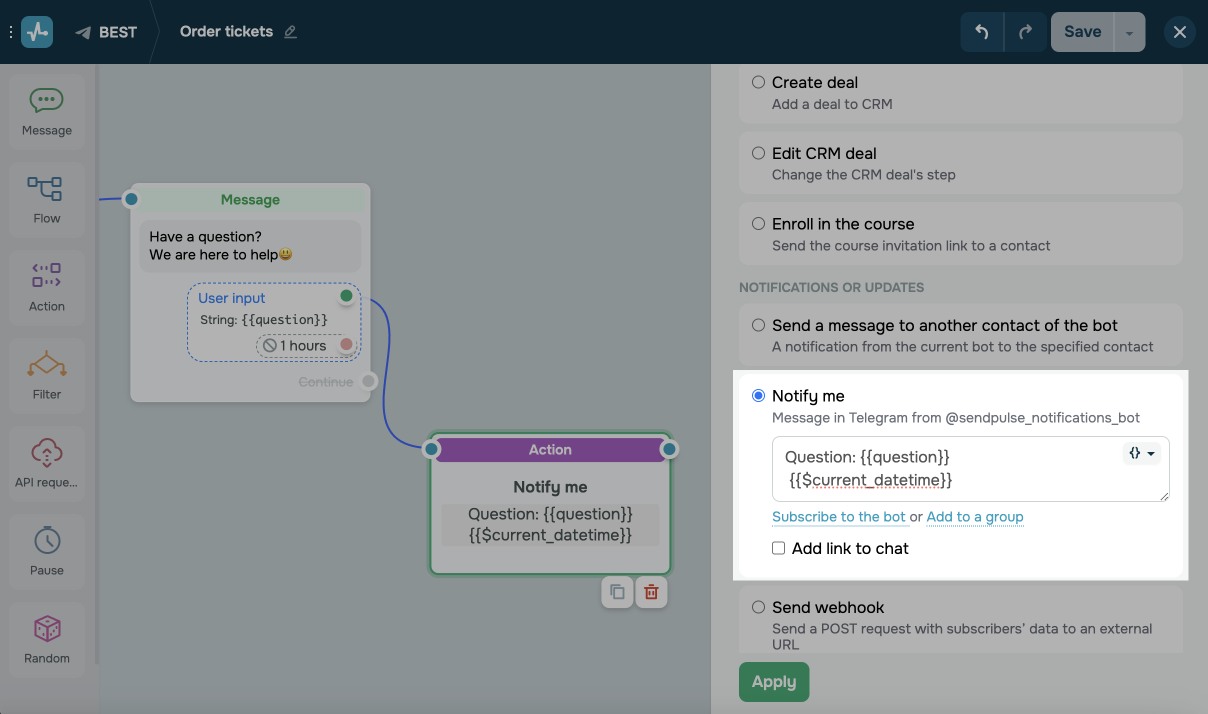1208x714 pixels.
Task: Select the Action block tool
Action: coord(46,287)
